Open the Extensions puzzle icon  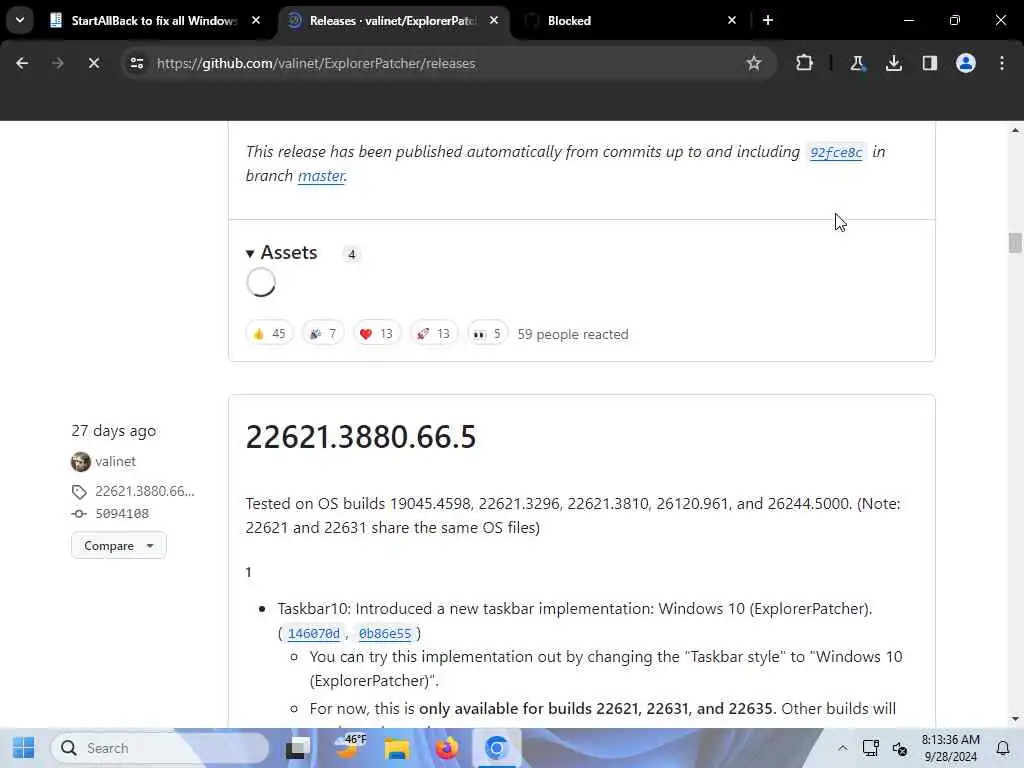[805, 63]
